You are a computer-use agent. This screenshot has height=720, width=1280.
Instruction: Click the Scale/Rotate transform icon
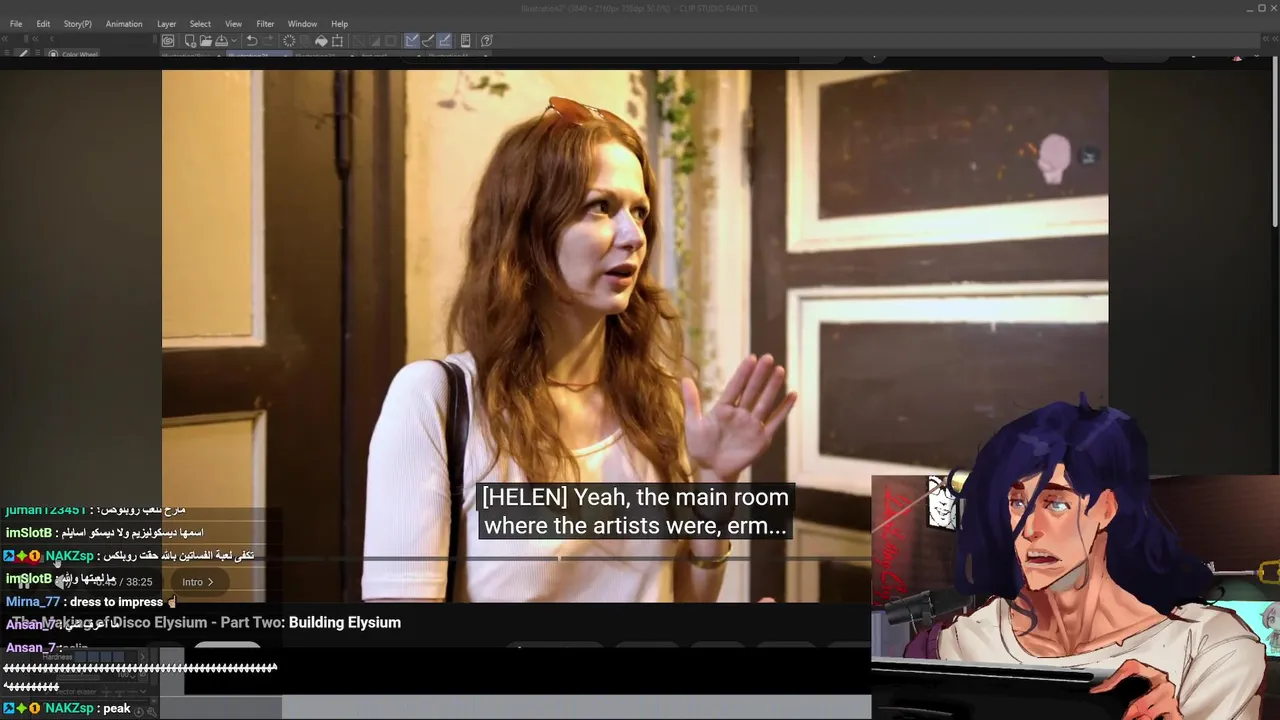tap(337, 41)
